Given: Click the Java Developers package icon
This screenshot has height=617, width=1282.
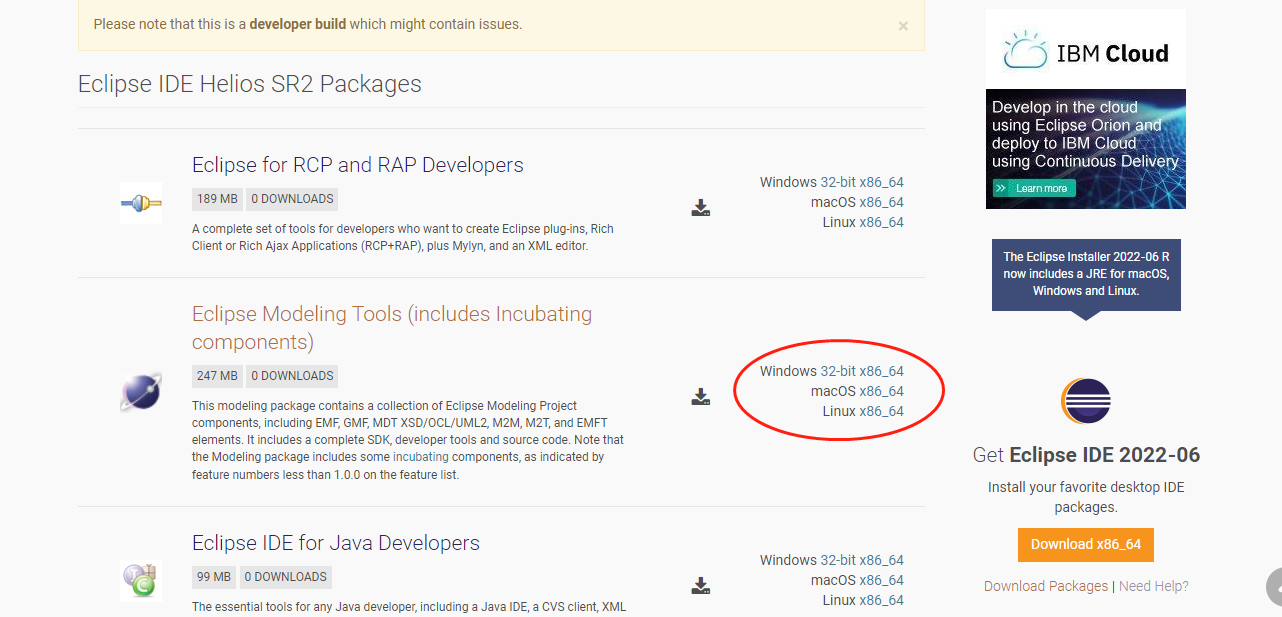Looking at the screenshot, I should click(141, 581).
